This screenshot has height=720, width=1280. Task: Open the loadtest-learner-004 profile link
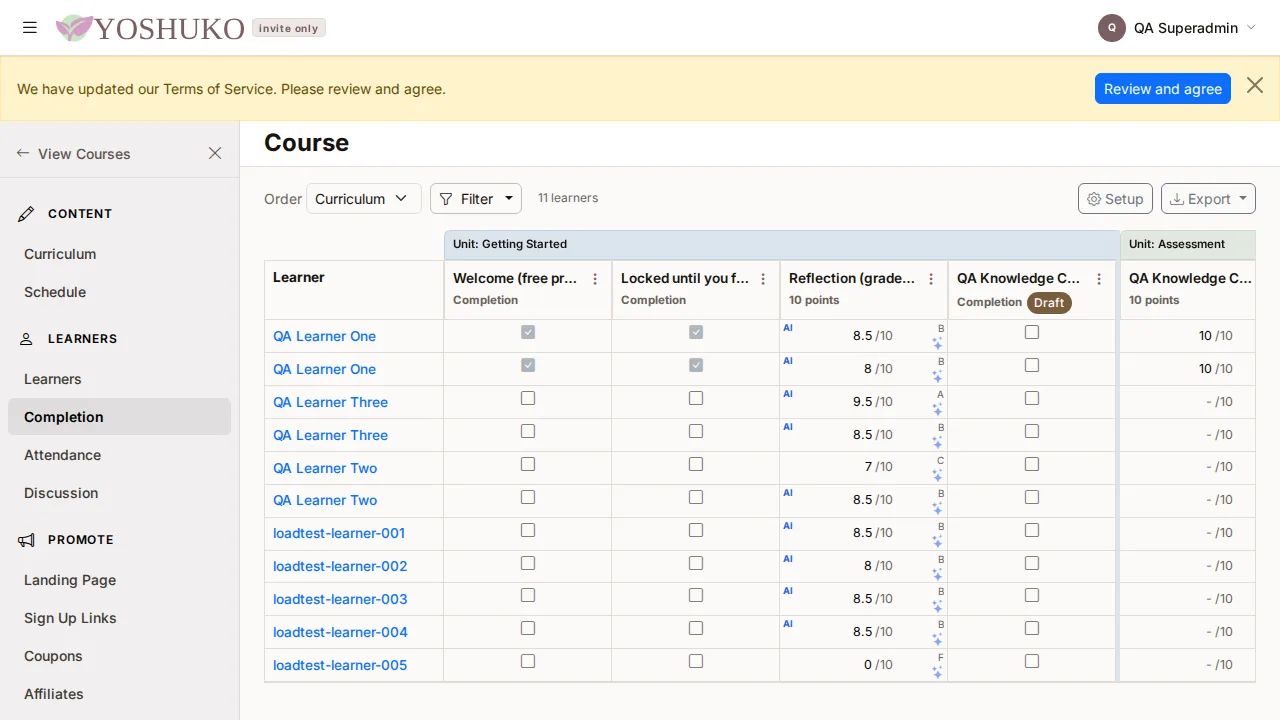pos(340,632)
